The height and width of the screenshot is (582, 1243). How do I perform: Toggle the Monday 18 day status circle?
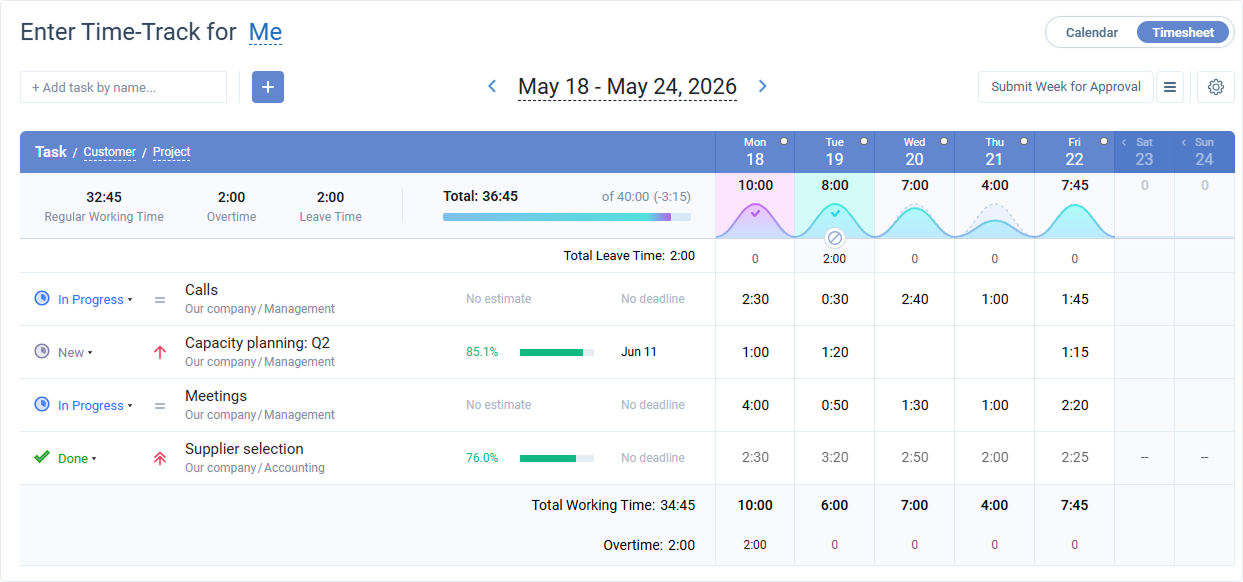pyautogui.click(x=784, y=142)
